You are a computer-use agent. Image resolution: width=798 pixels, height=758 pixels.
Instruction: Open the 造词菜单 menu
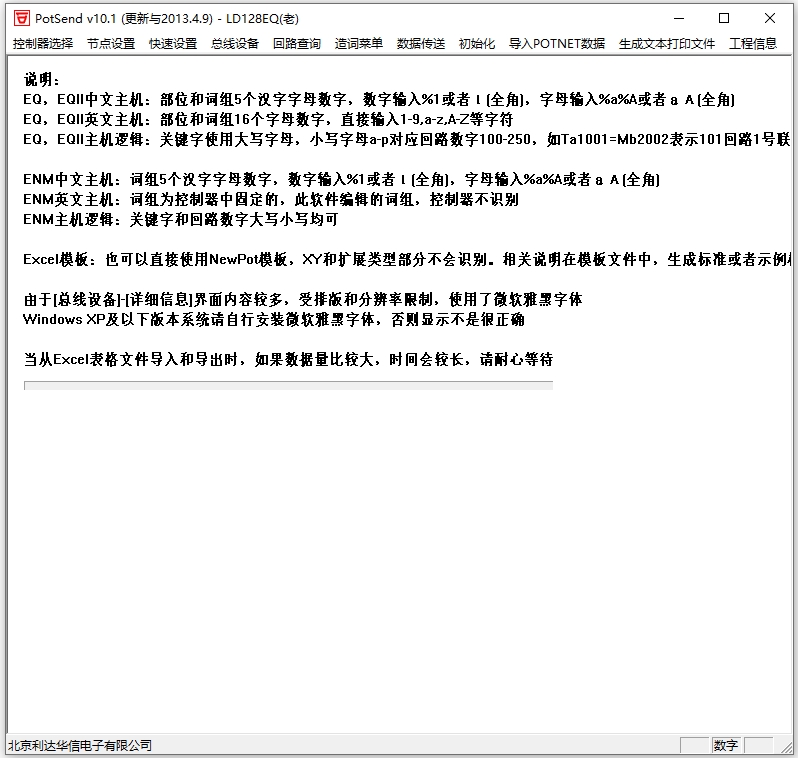[359, 44]
